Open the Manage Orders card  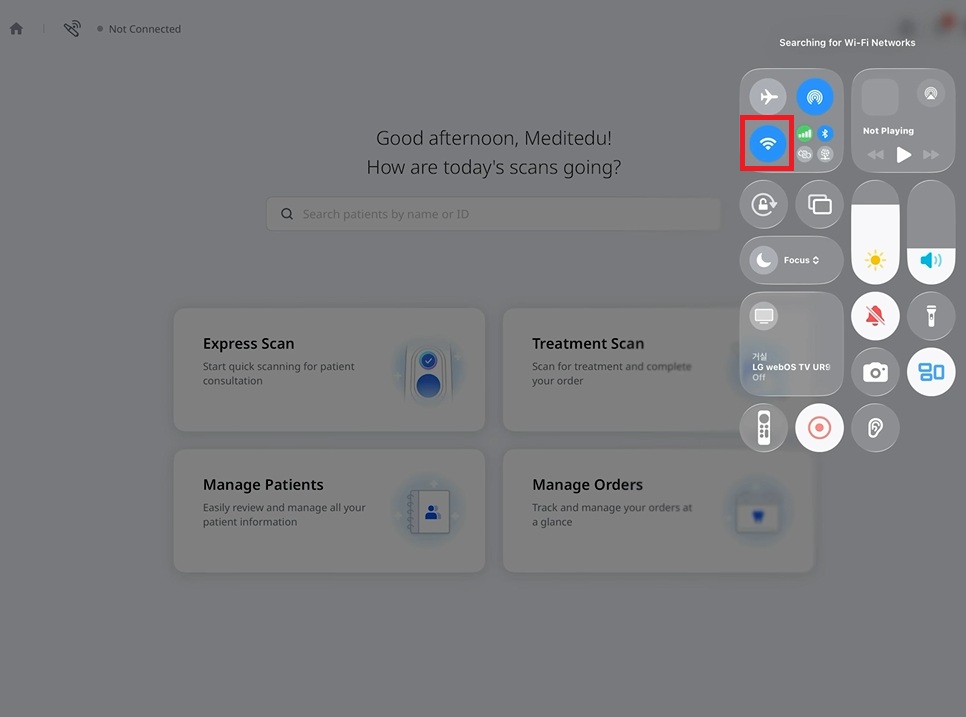[x=658, y=511]
